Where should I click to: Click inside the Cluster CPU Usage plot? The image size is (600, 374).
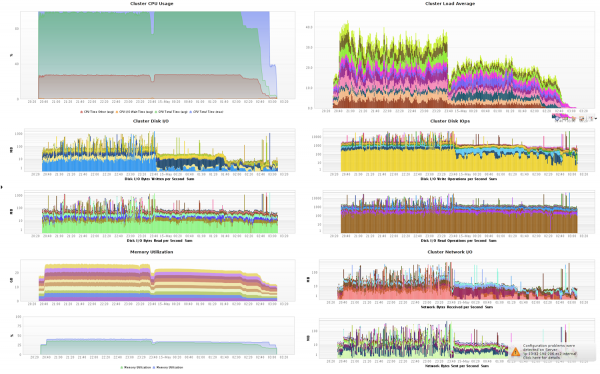[158, 55]
